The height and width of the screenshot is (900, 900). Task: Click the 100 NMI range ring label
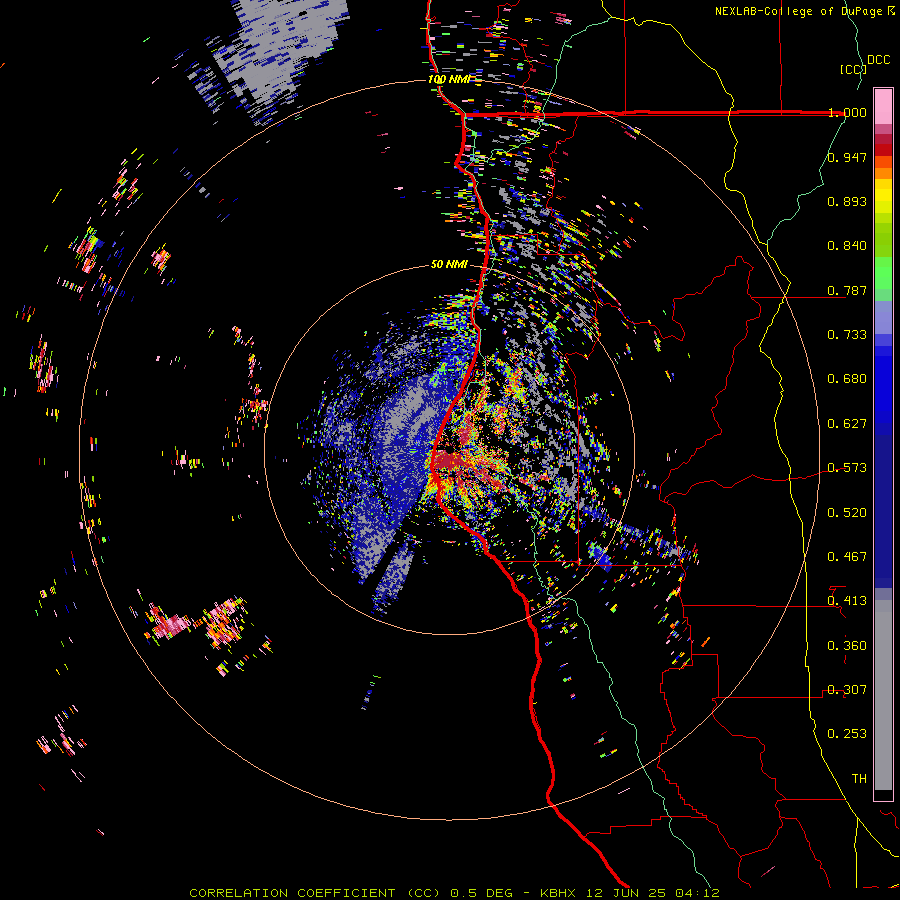[x=449, y=79]
